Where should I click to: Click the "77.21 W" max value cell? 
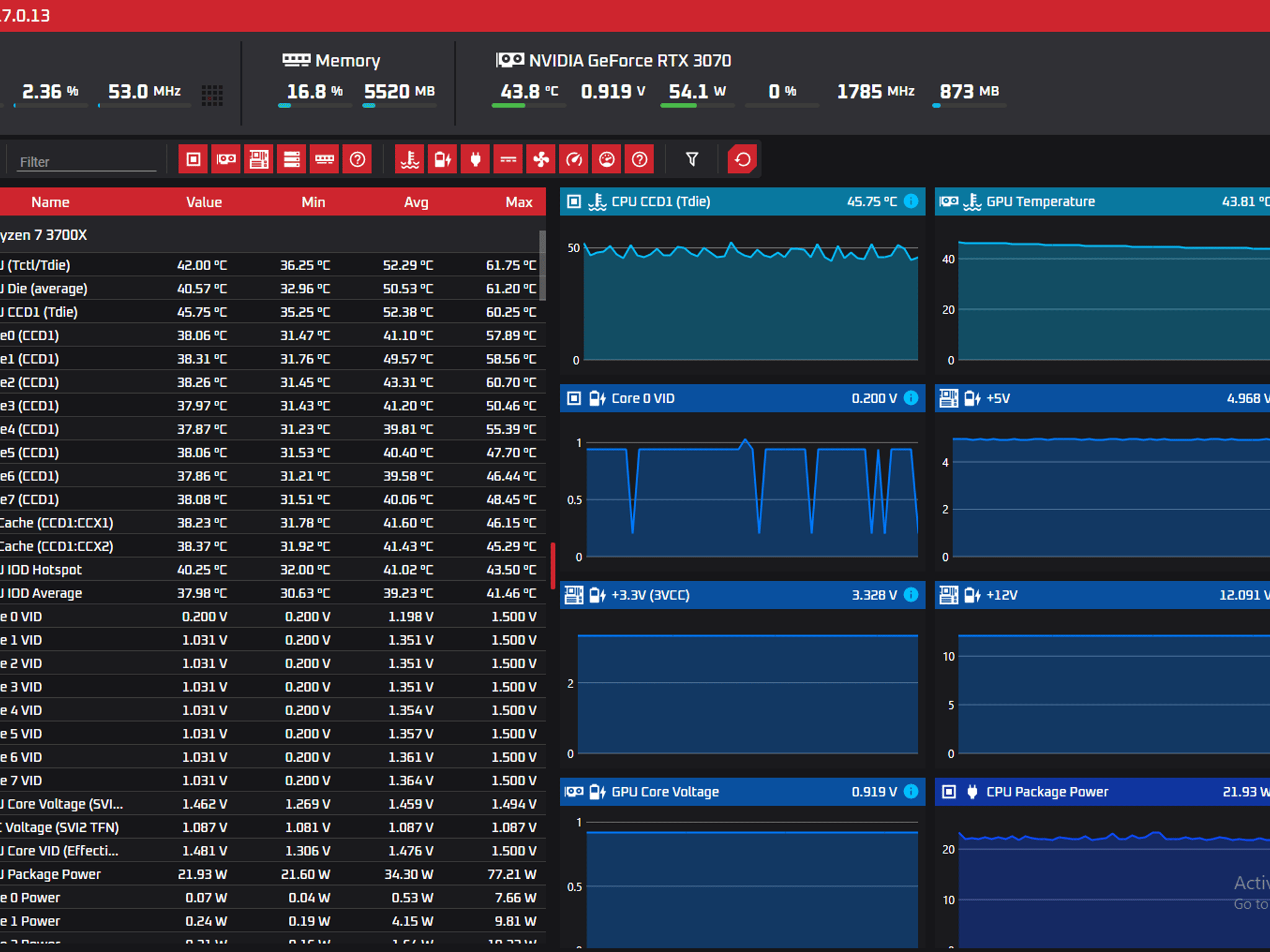point(512,875)
